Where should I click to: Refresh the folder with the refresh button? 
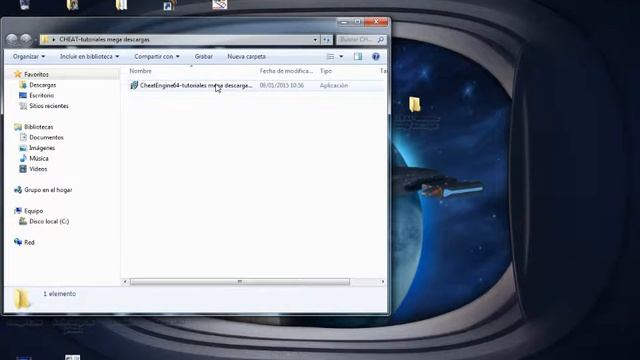(327, 40)
